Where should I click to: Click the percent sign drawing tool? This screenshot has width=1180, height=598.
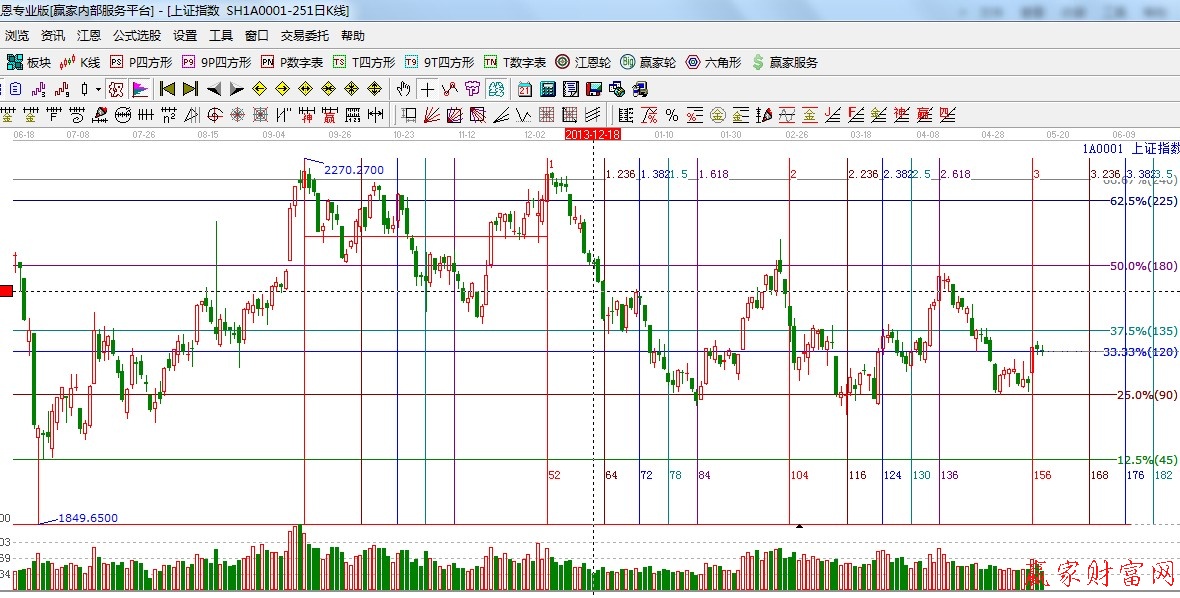coord(671,115)
